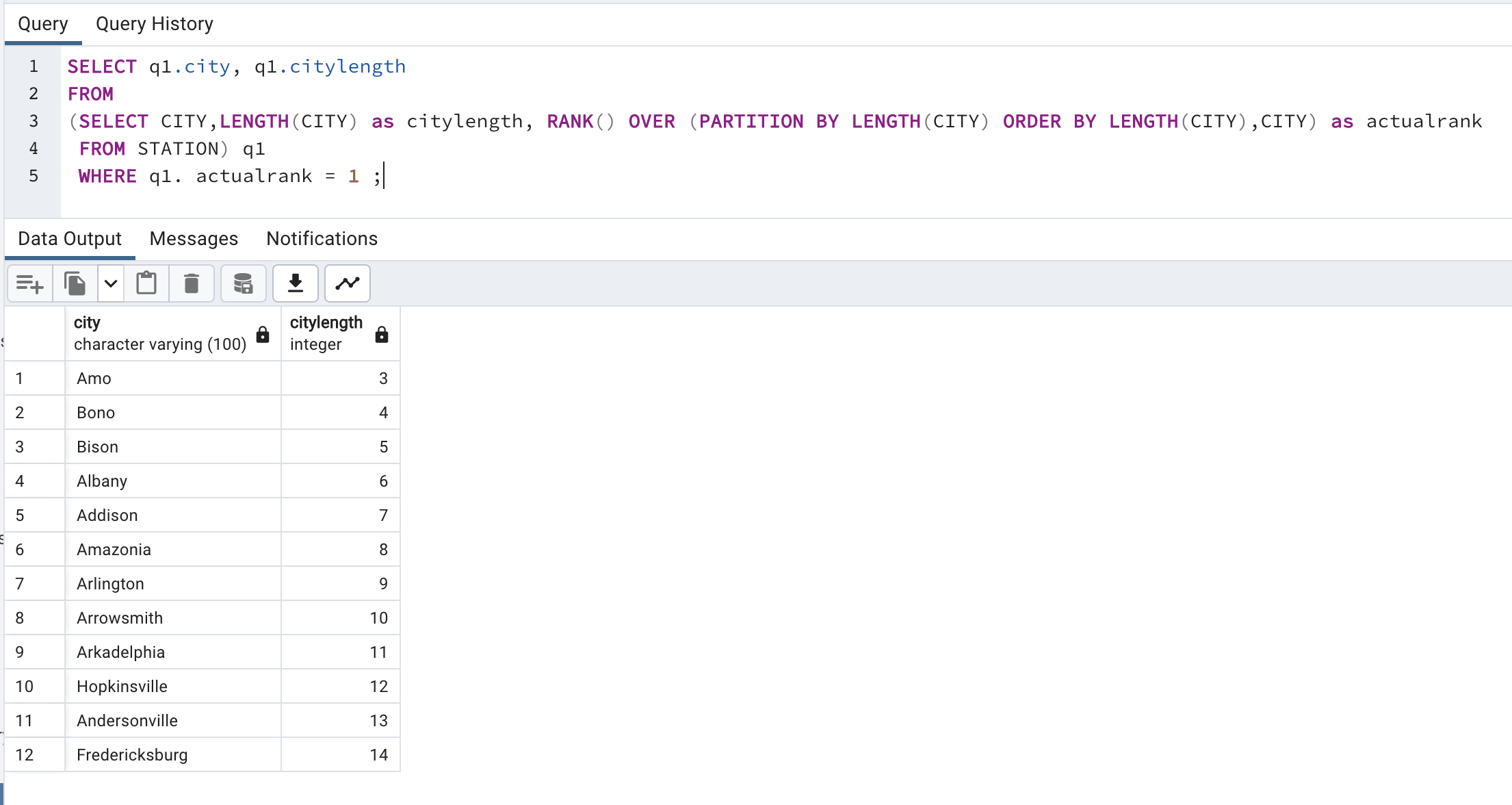
Task: Click the Paste clipboard icon
Action: click(146, 283)
